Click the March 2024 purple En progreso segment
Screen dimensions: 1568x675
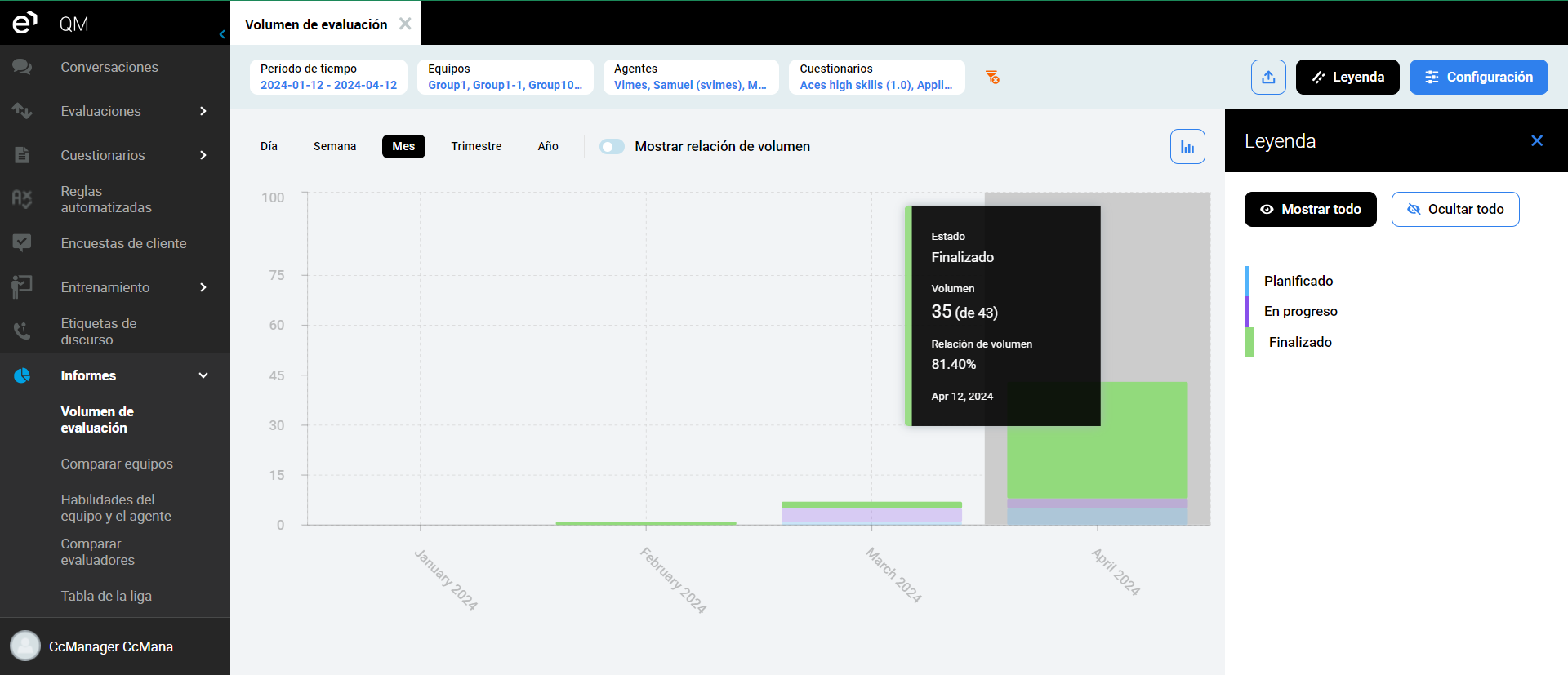871,515
